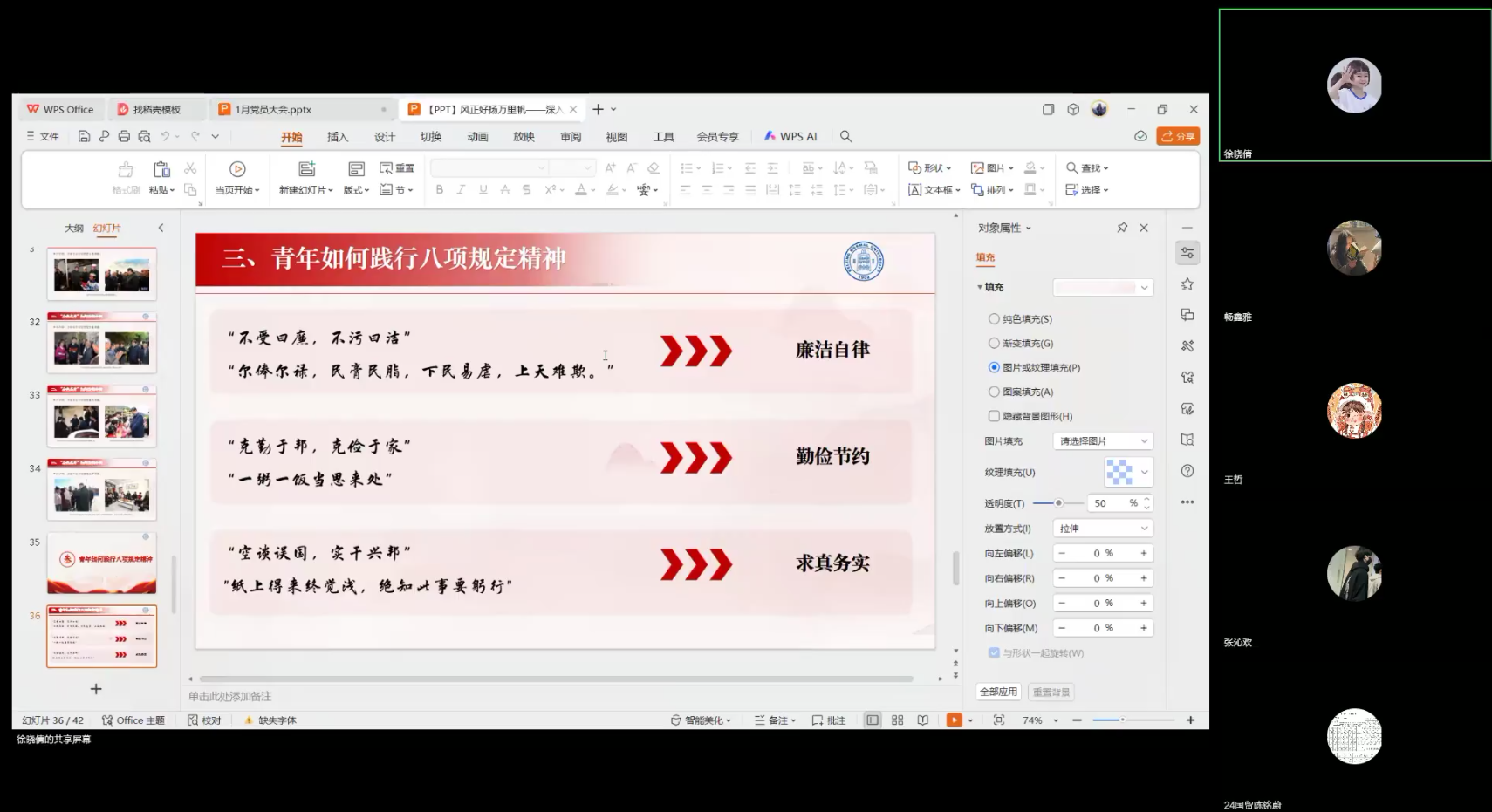Start slideshow from status bar play button
This screenshot has height=812, width=1492.
pyautogui.click(x=954, y=720)
